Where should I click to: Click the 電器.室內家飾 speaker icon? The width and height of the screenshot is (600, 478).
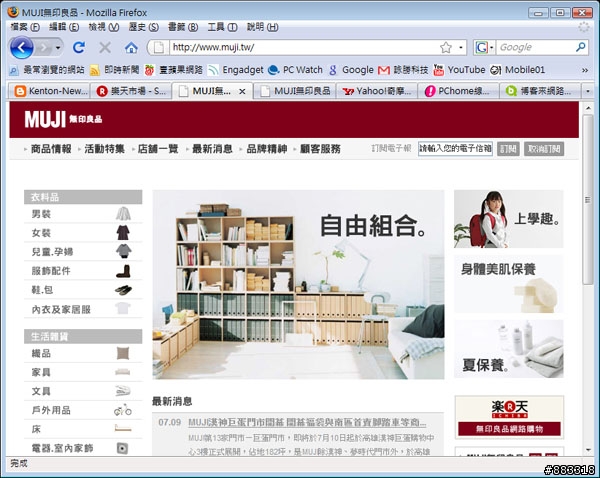(122, 448)
